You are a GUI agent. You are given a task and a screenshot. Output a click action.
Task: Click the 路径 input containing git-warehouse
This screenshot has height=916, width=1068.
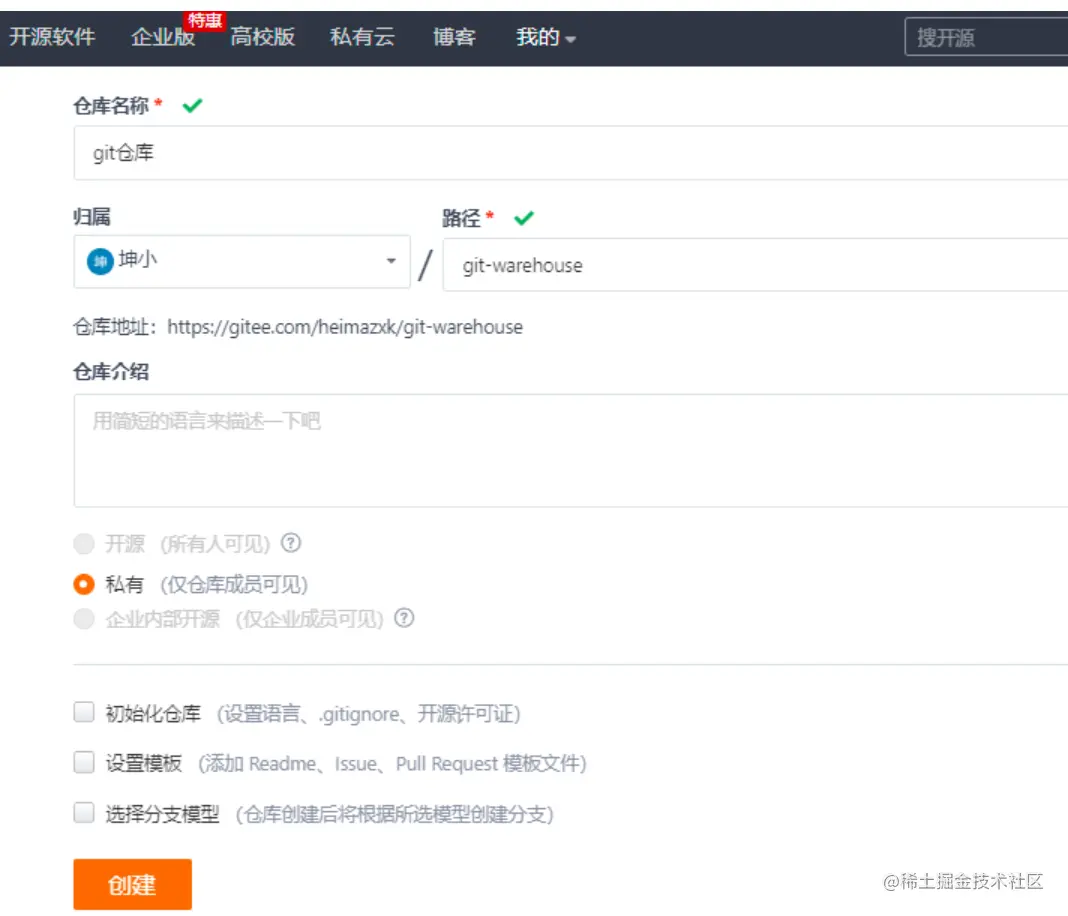[755, 265]
